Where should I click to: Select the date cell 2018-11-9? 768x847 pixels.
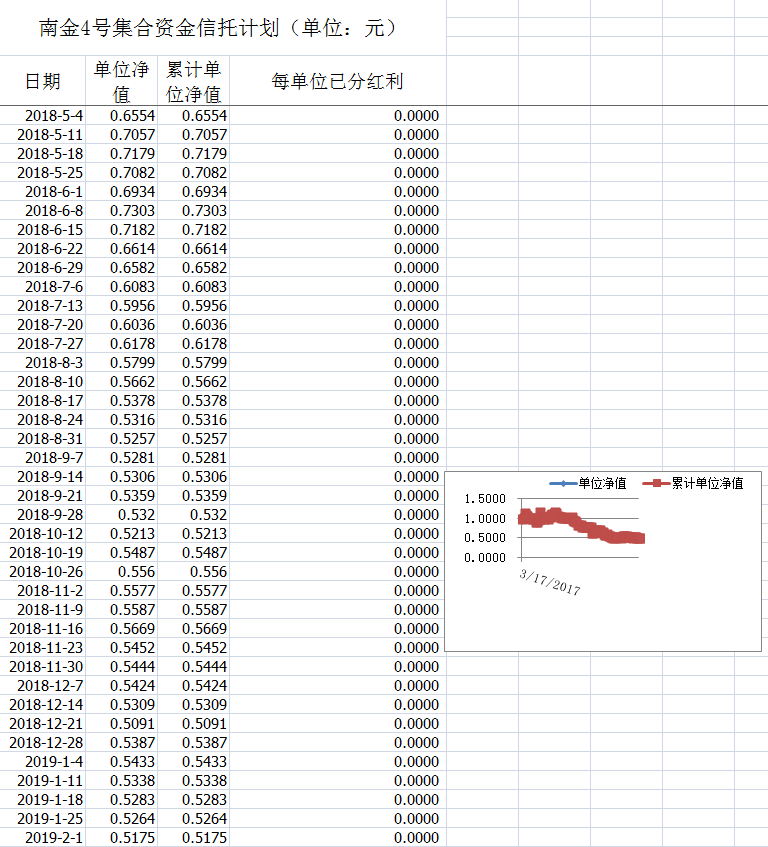click(x=43, y=609)
